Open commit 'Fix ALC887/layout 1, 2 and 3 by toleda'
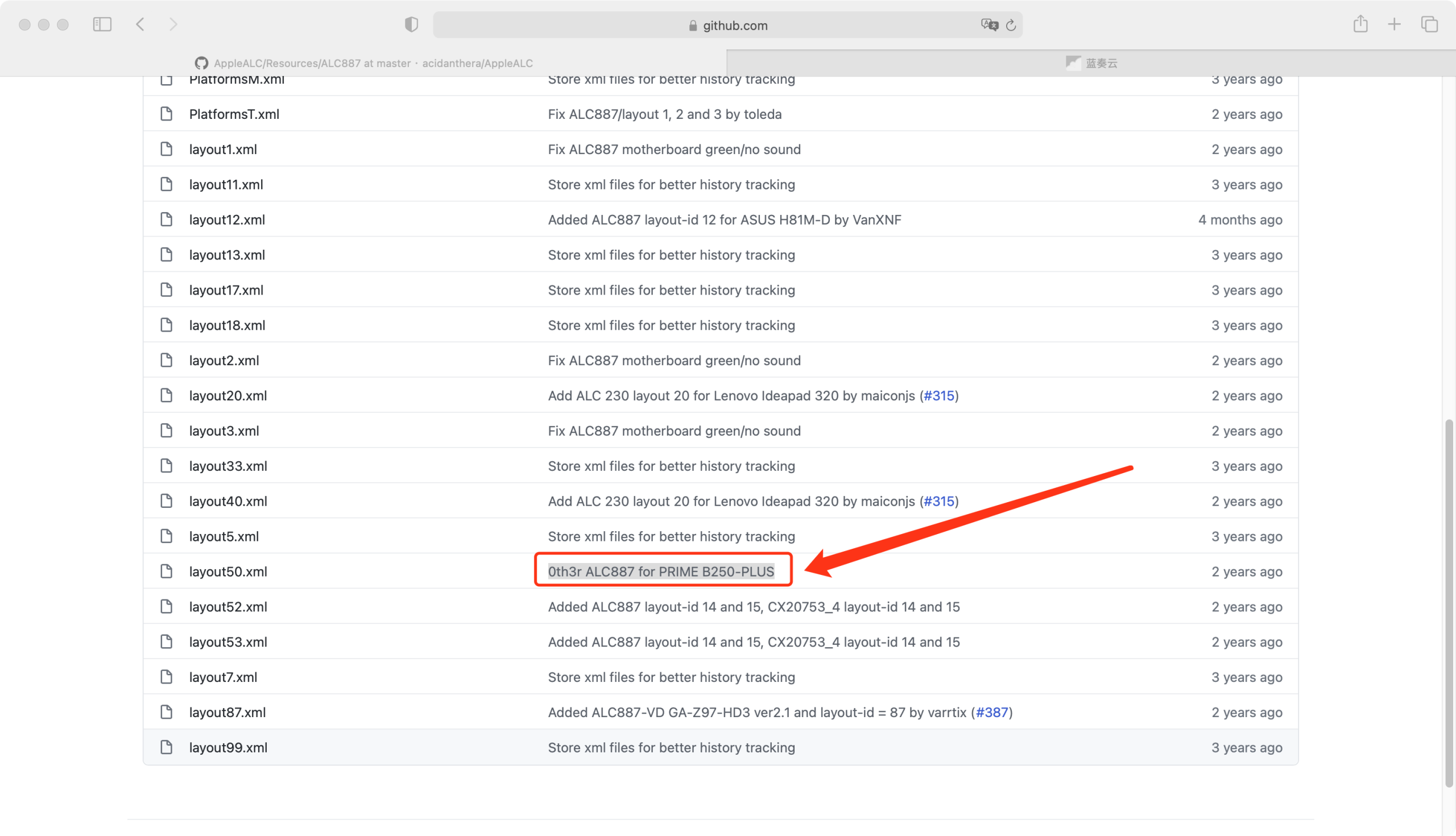The height and width of the screenshot is (836, 1456). tap(665, 114)
